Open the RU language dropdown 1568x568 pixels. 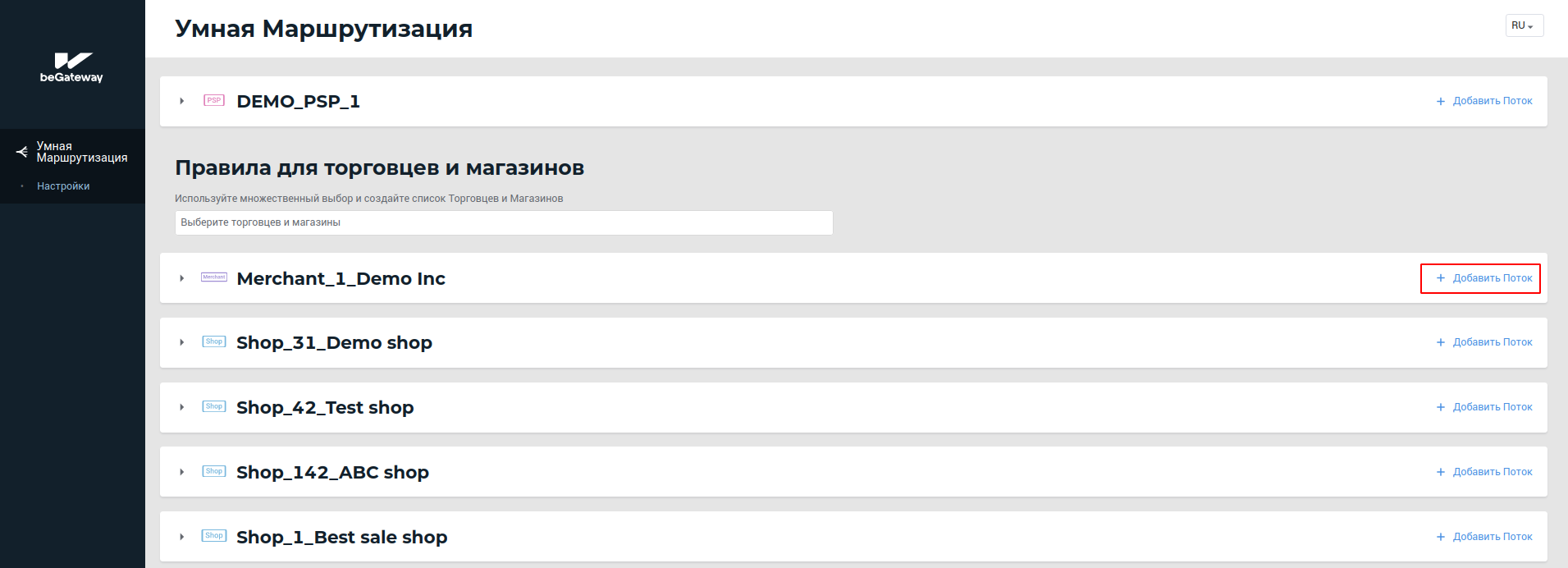(1524, 25)
